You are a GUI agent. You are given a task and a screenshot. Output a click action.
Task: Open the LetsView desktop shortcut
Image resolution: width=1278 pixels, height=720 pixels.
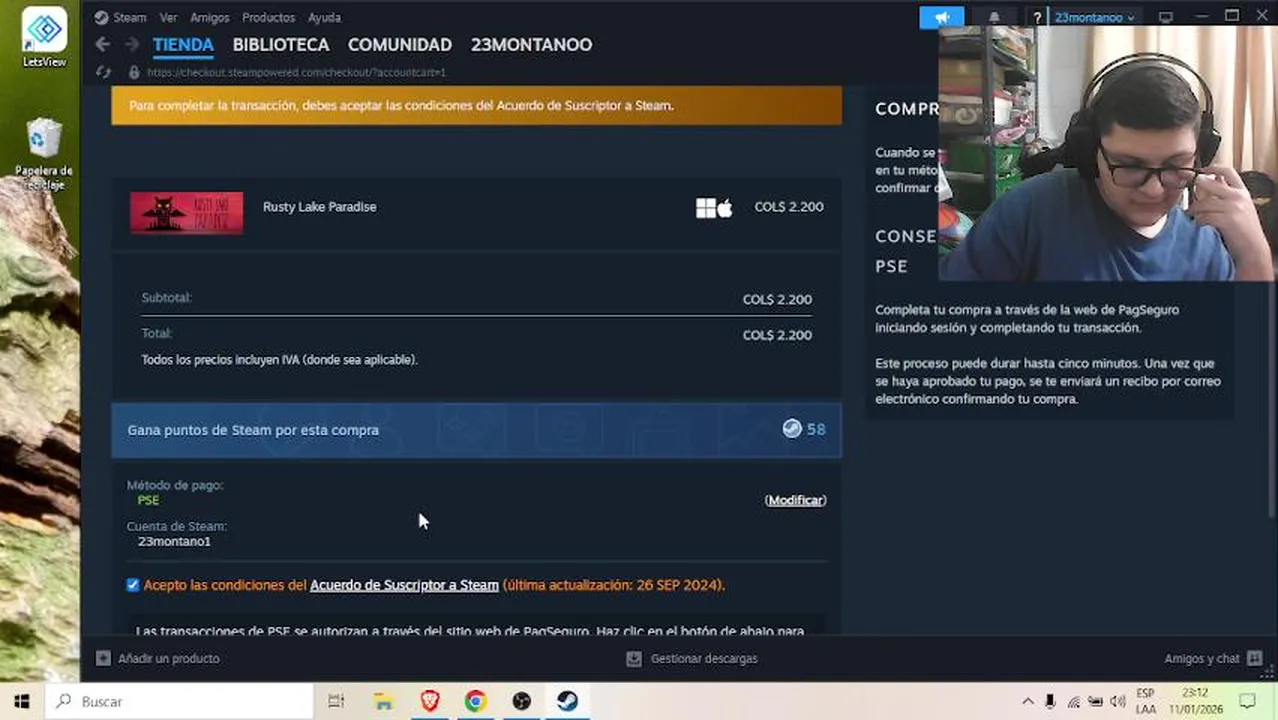click(45, 37)
